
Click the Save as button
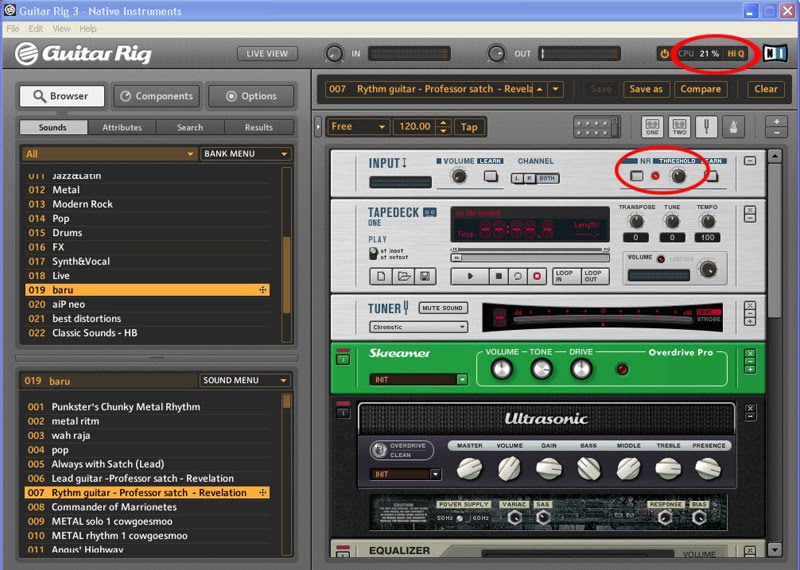click(x=646, y=89)
